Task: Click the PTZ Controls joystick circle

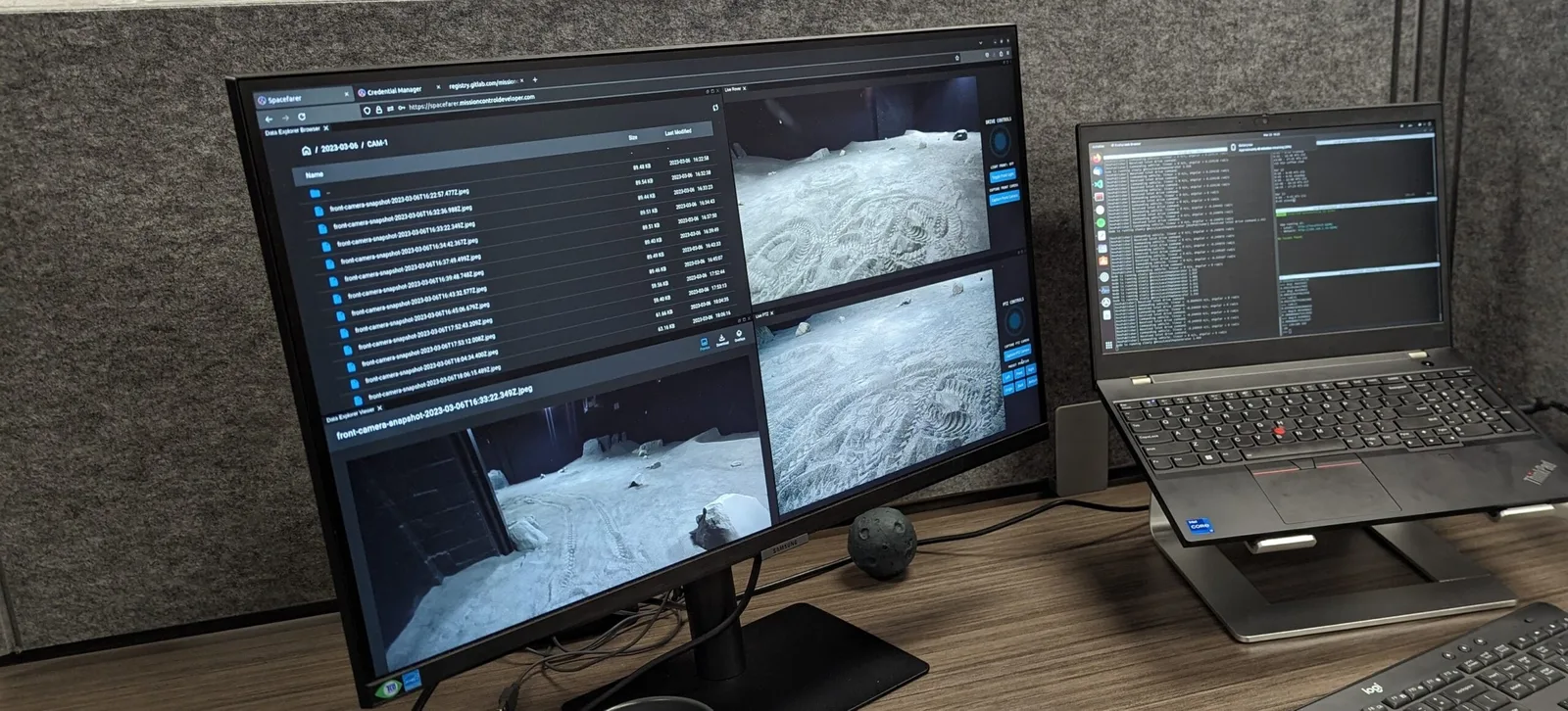Action: click(1015, 321)
